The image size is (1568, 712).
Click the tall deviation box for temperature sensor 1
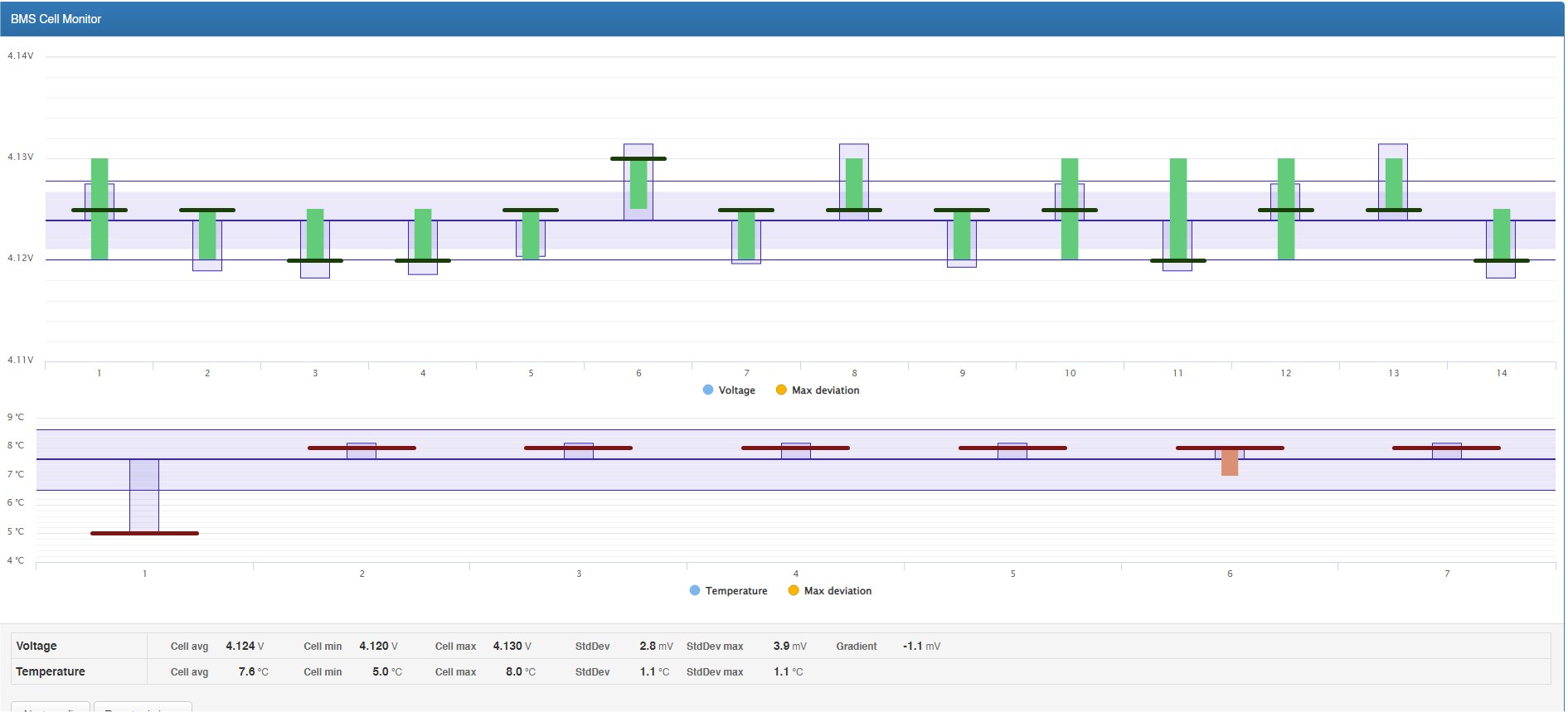coord(144,495)
